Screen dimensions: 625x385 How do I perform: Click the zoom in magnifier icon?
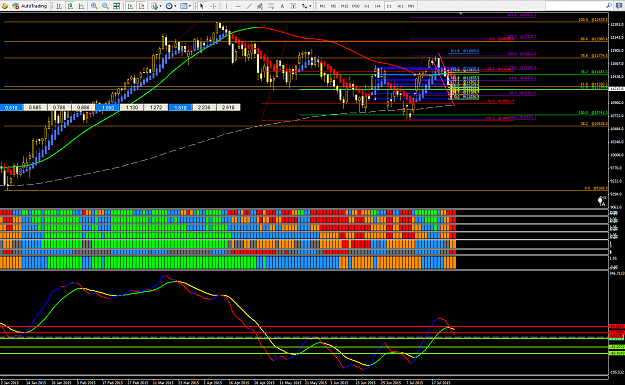click(94, 6)
